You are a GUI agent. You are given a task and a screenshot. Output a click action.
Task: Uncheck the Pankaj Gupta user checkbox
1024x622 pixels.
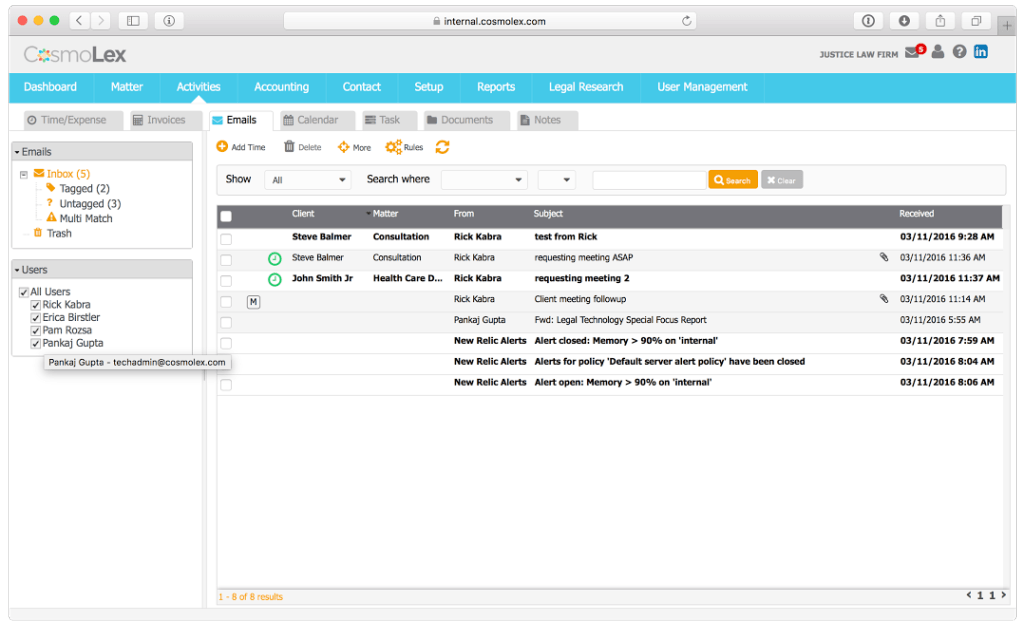pos(36,344)
